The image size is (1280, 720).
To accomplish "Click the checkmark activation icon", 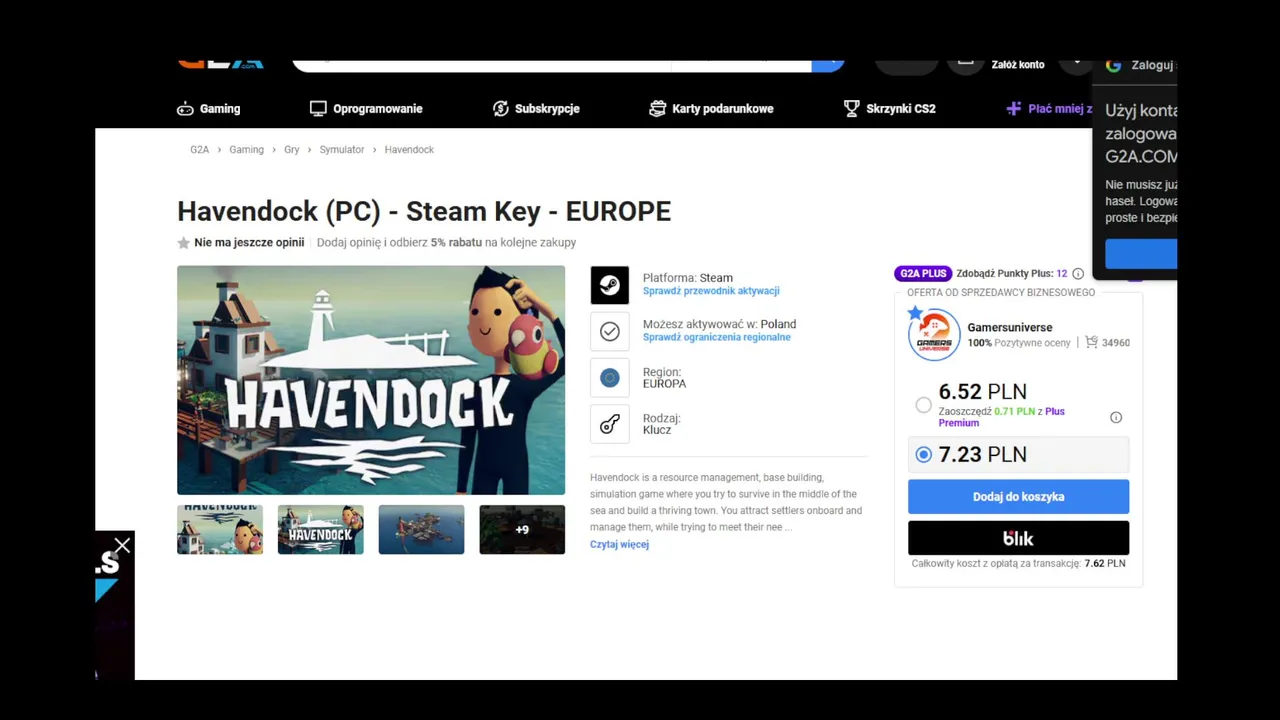I will click(610, 331).
